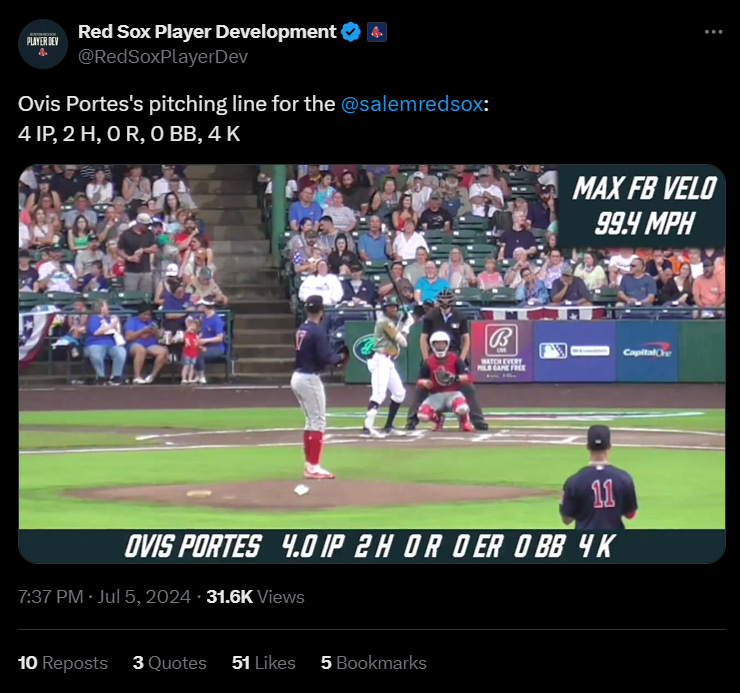This screenshot has height=693, width=740.
Task: Open the Red Sox Player Development profile name
Action: click(x=207, y=32)
